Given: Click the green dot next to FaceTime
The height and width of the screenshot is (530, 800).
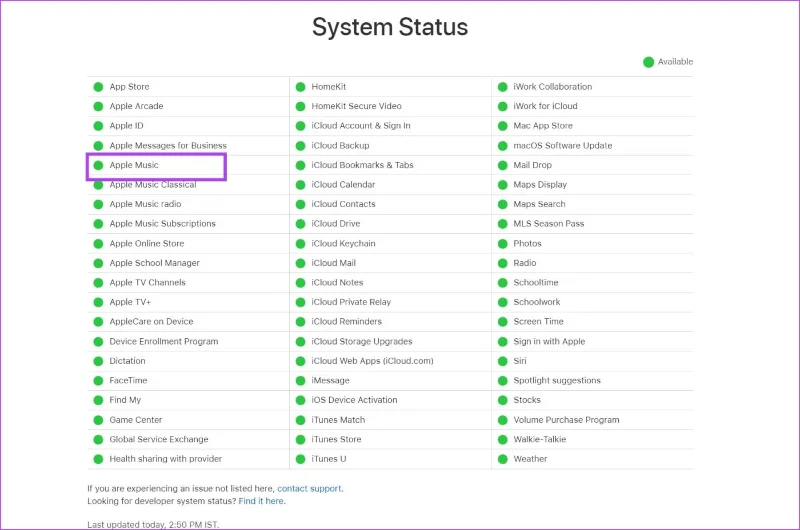Looking at the screenshot, I should (98, 381).
